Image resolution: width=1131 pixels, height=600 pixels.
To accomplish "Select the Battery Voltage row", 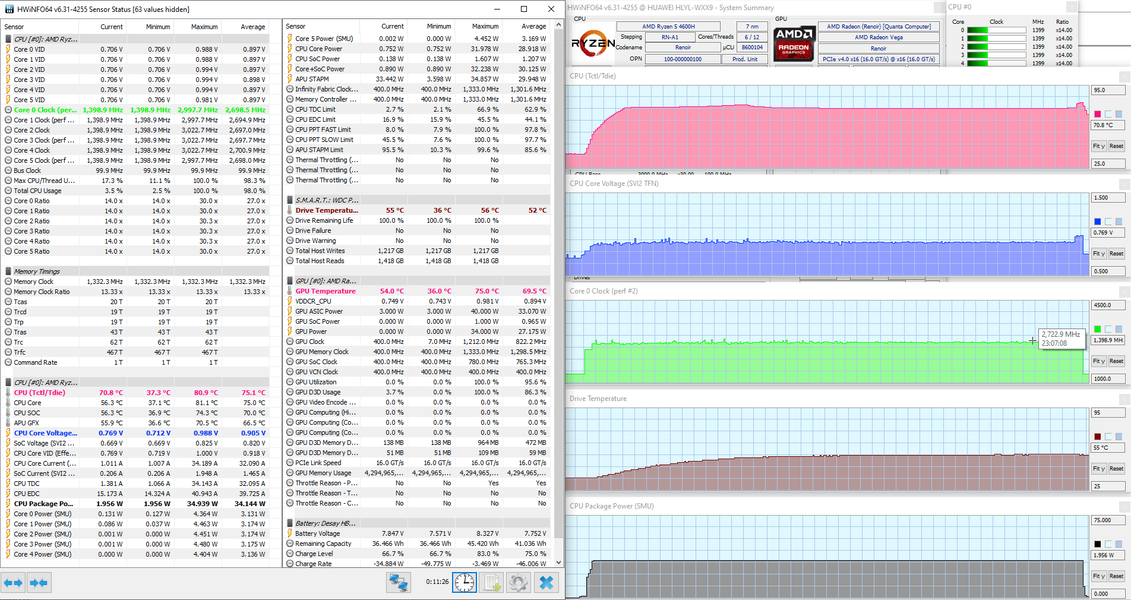I will point(418,534).
